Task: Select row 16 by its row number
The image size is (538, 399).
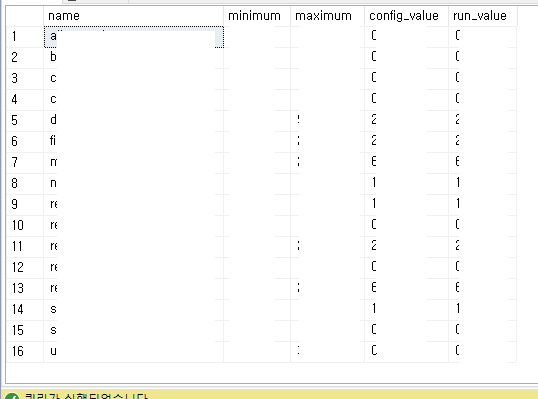Action: [25, 351]
